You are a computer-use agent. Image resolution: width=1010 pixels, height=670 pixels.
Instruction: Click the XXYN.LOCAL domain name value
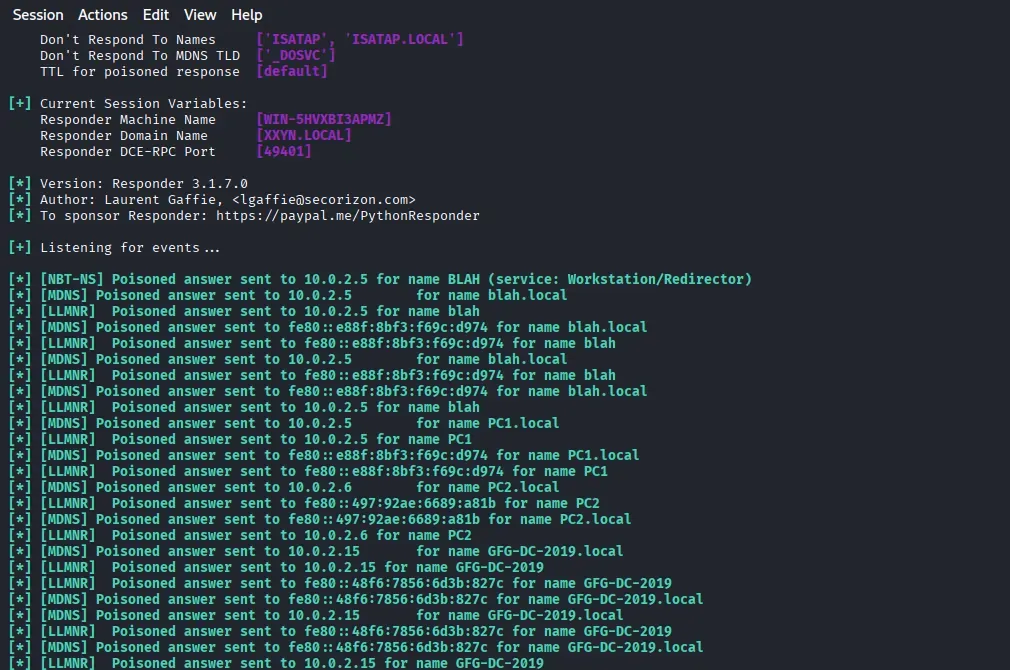(x=304, y=135)
